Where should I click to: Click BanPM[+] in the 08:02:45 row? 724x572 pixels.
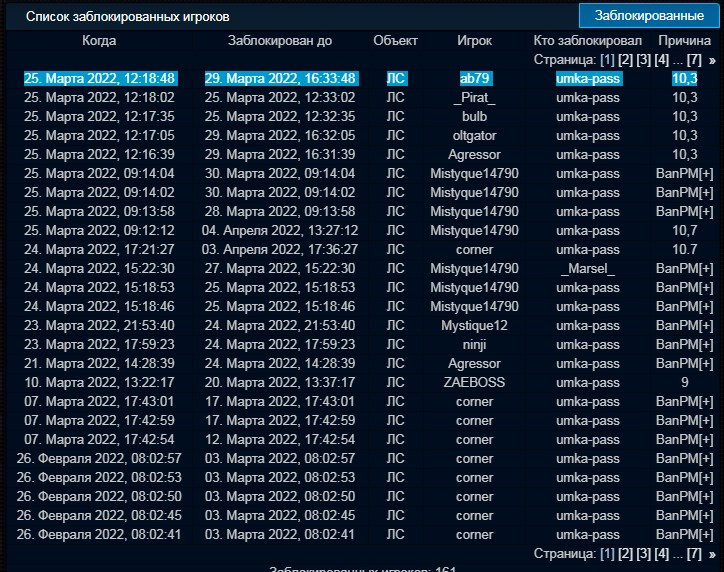point(685,515)
